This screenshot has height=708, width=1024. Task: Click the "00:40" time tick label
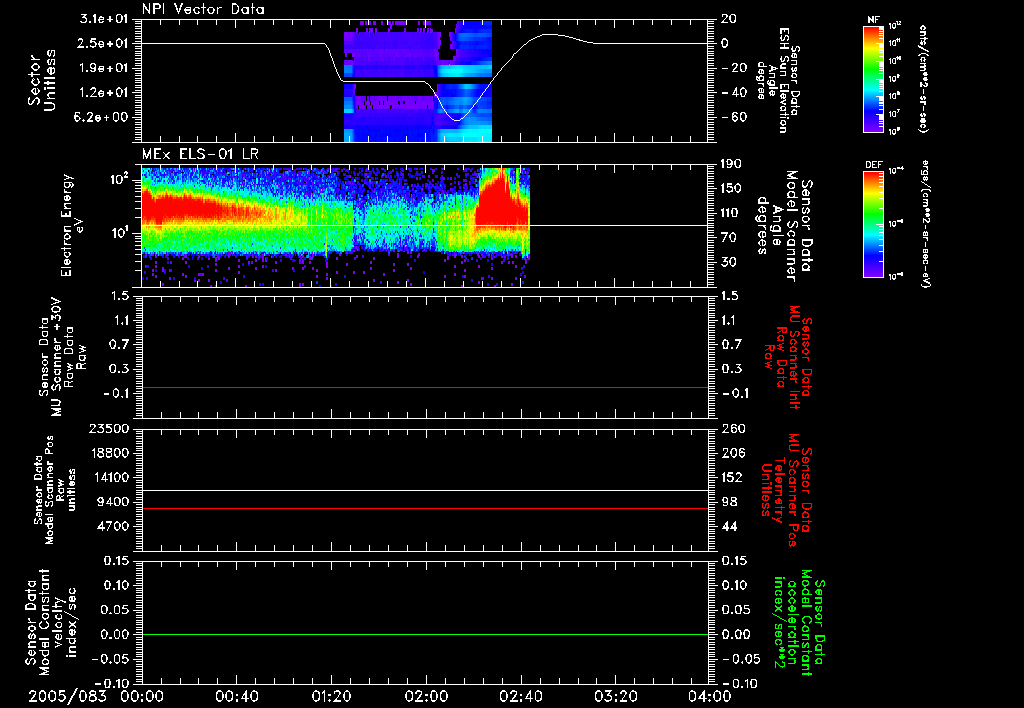tap(236, 697)
